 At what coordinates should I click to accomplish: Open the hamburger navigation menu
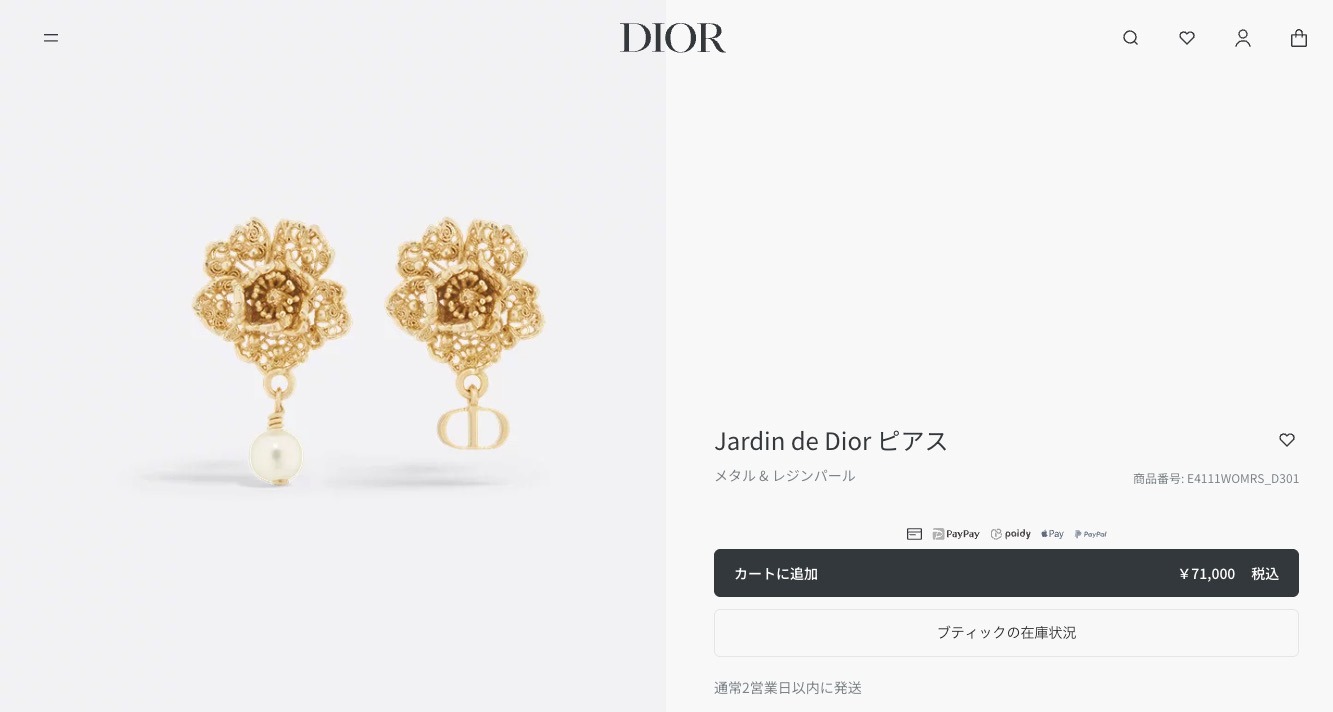[51, 38]
